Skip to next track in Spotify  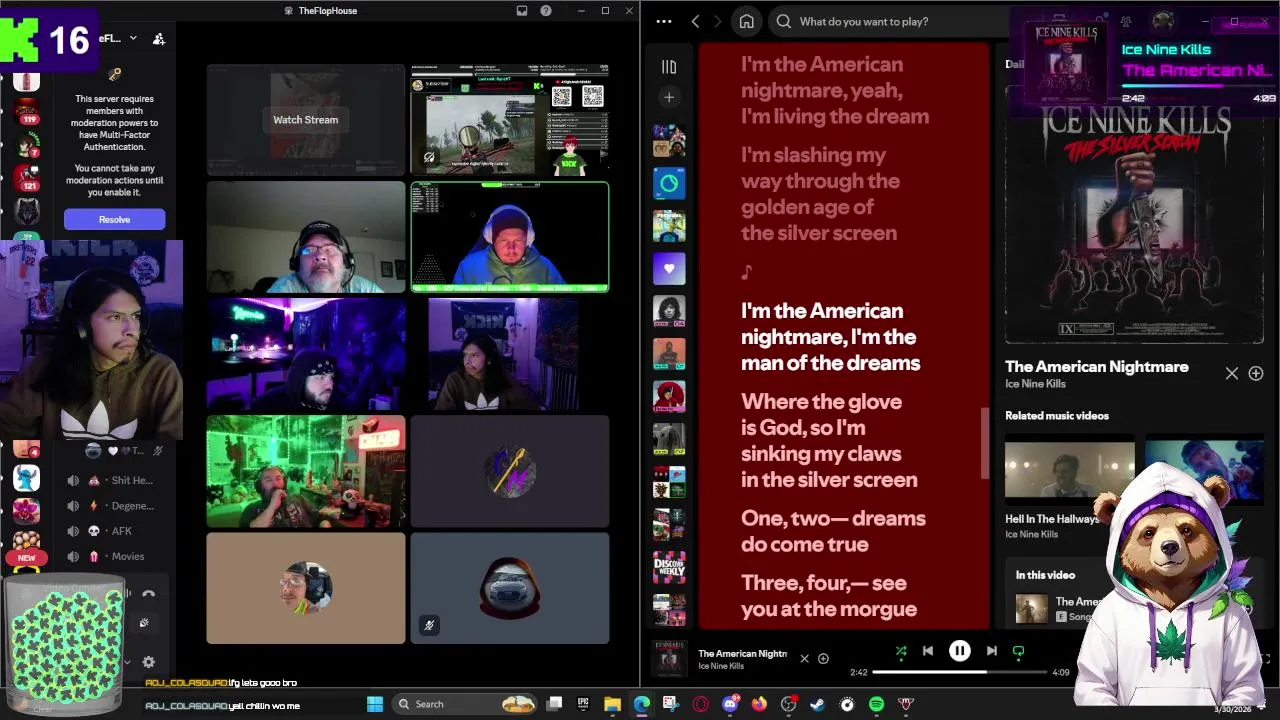point(991,651)
